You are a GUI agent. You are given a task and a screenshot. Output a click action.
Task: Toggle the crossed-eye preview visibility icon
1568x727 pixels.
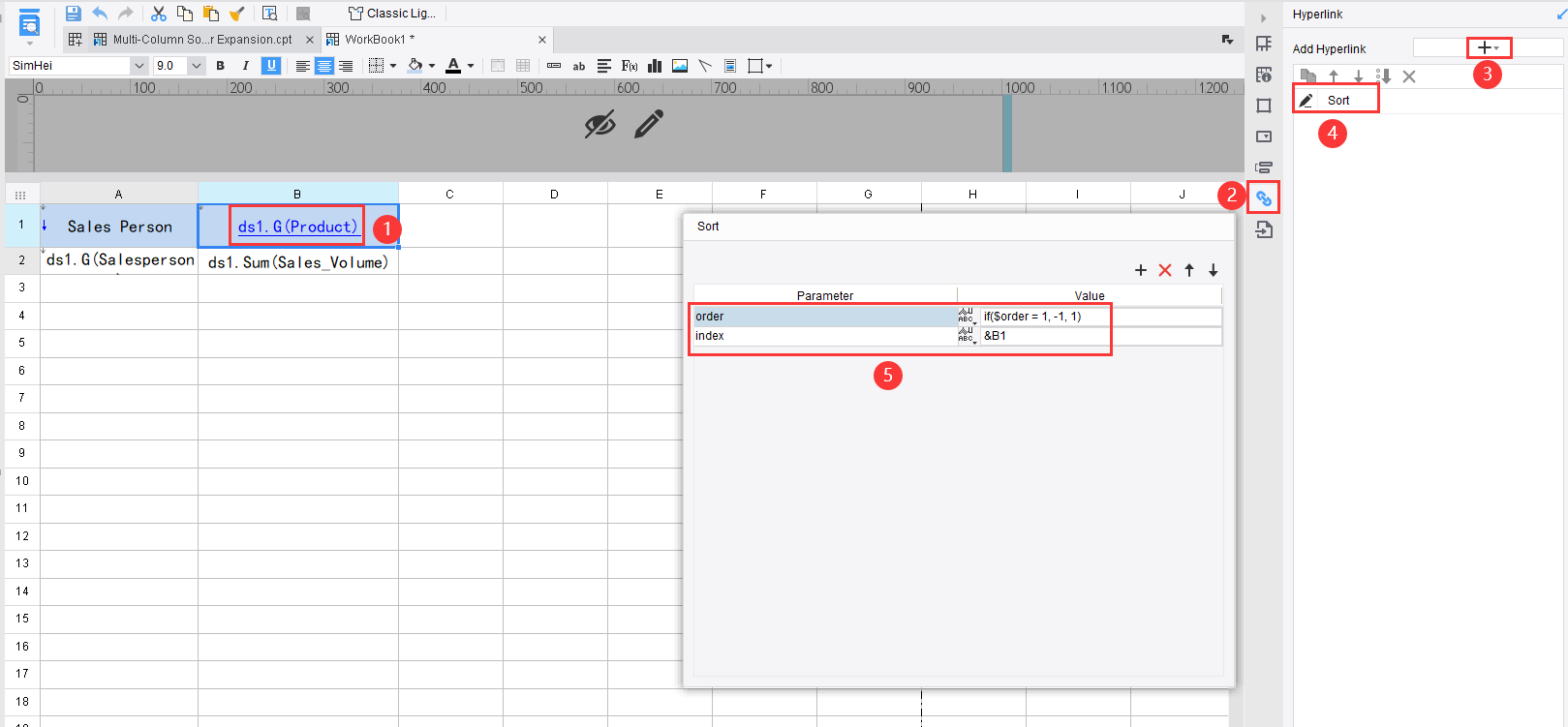600,124
